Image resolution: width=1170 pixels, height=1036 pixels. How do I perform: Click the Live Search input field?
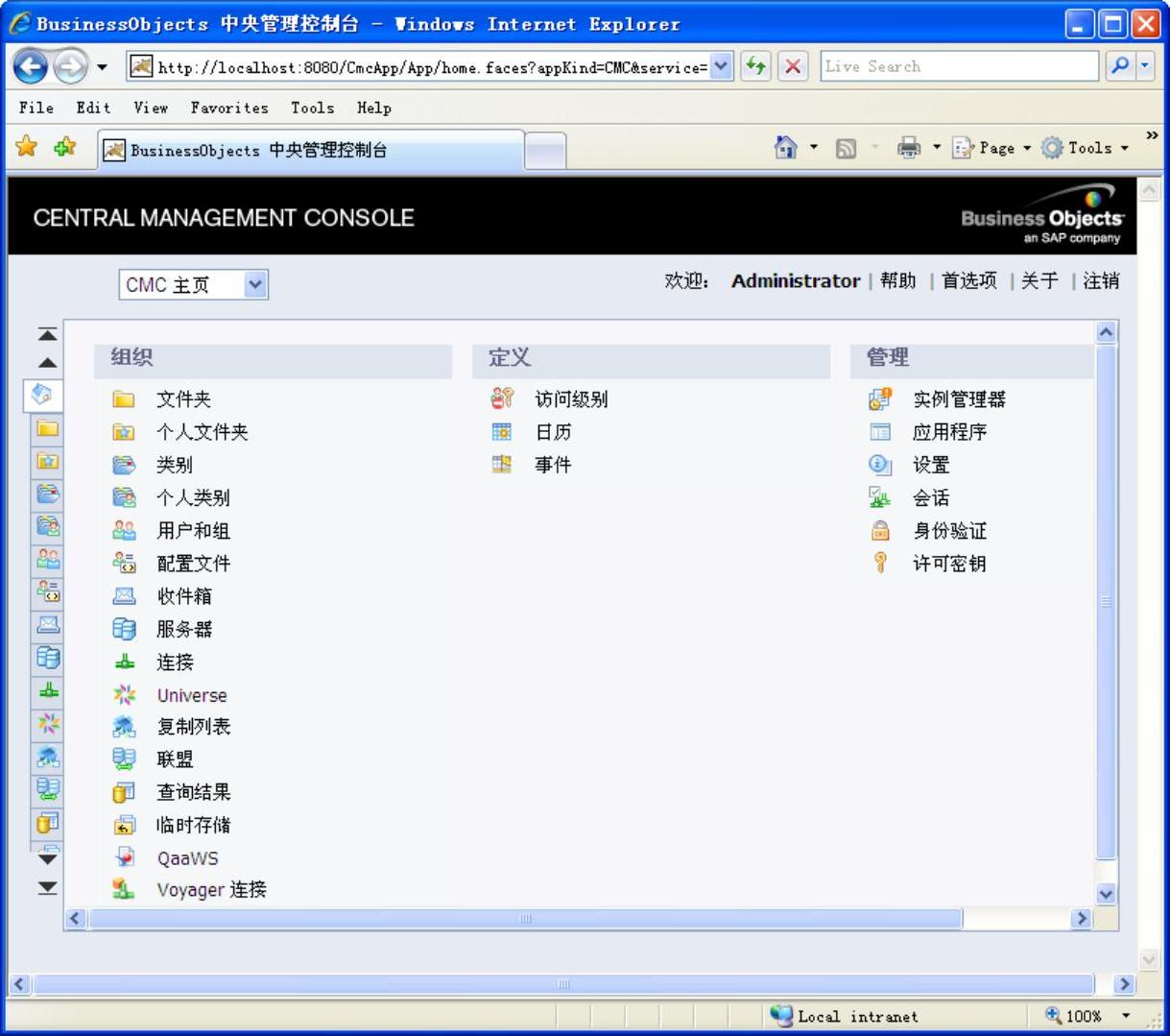pyautogui.click(x=959, y=66)
